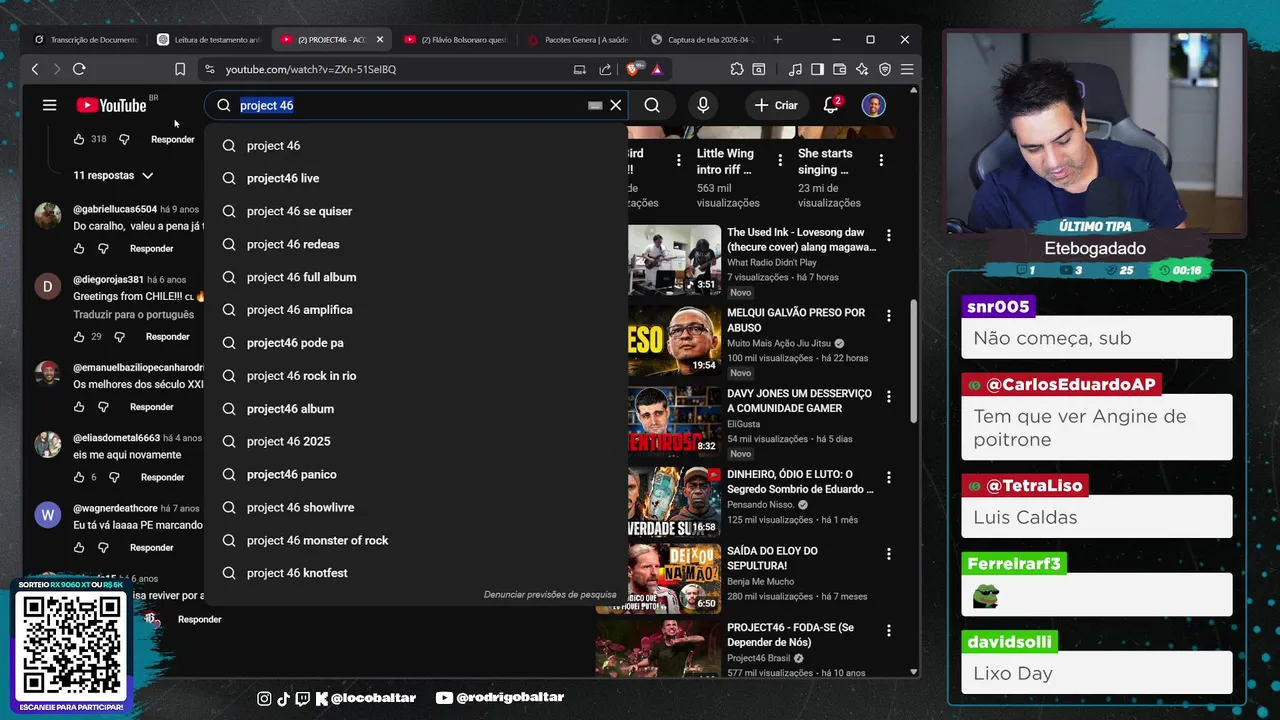1280x720 pixels.
Task: Open the YouTube hamburger guide menu
Action: 49,105
